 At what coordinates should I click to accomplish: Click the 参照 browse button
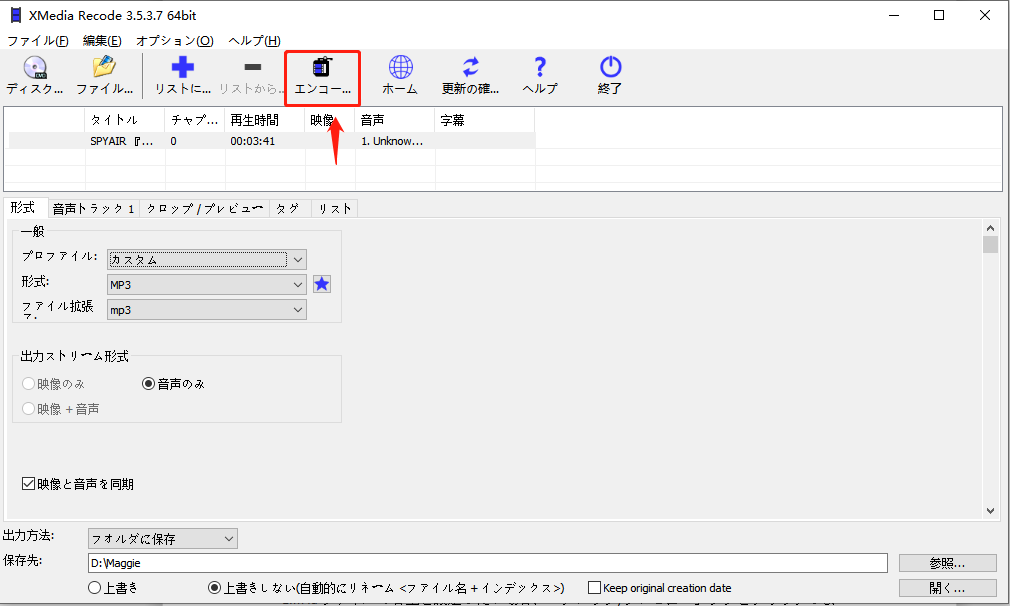point(945,563)
